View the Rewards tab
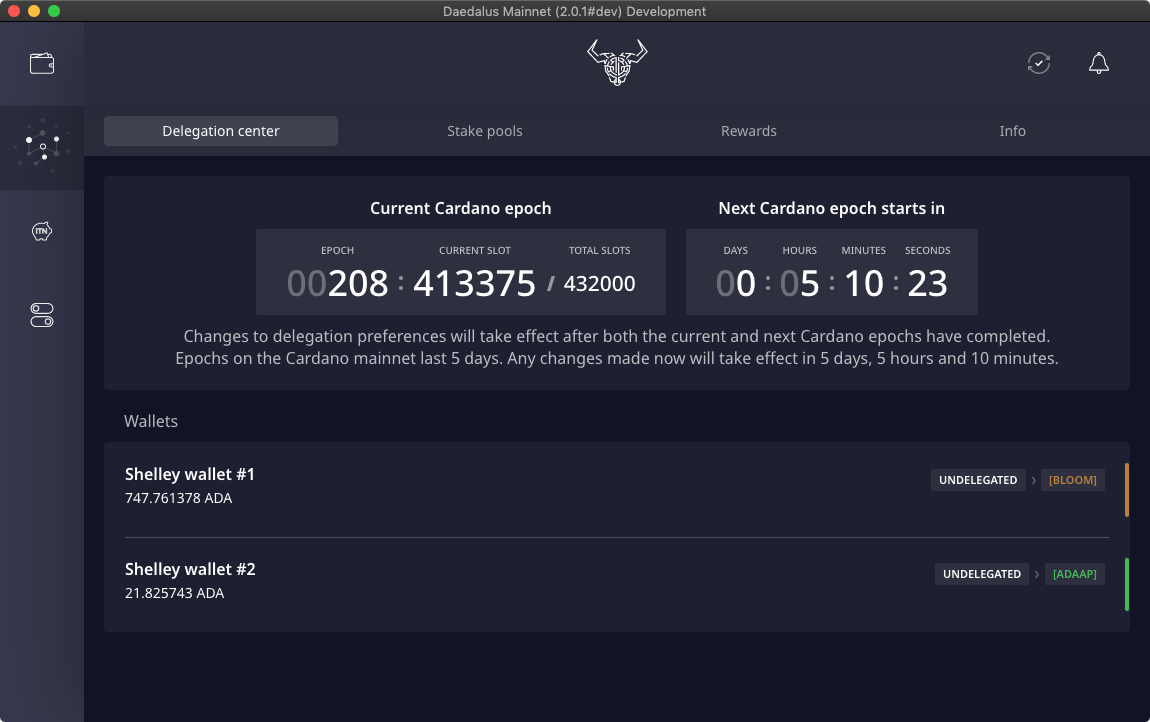The height and width of the screenshot is (722, 1150). 749,131
